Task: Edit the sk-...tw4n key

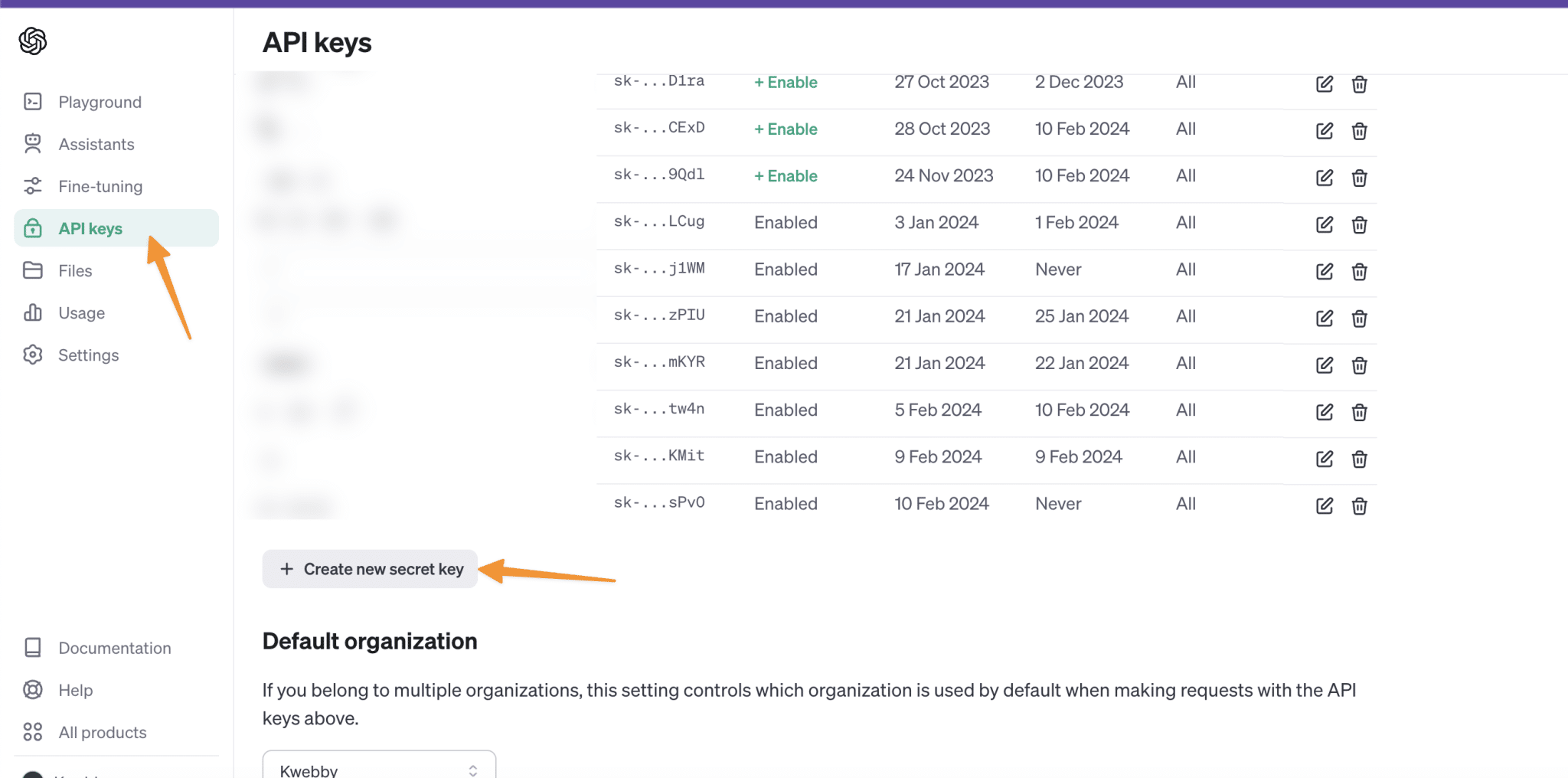Action: point(1325,412)
